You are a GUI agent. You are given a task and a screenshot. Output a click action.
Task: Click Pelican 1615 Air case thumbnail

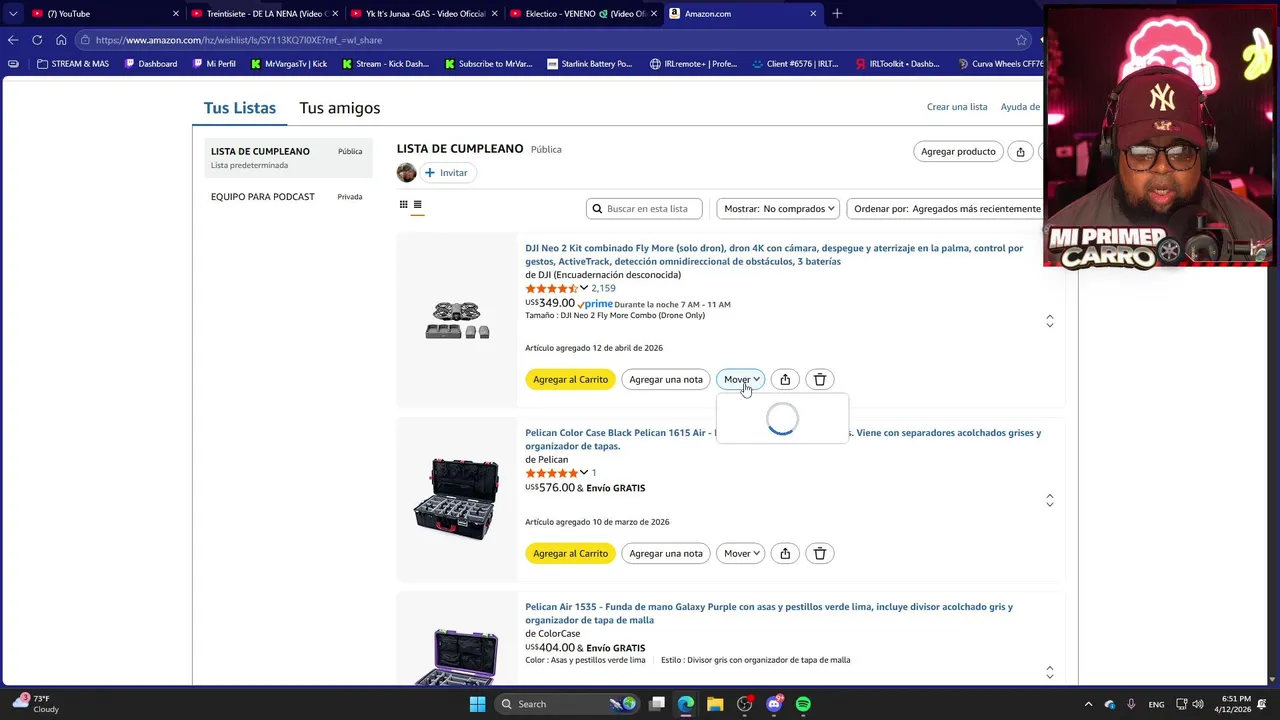457,499
